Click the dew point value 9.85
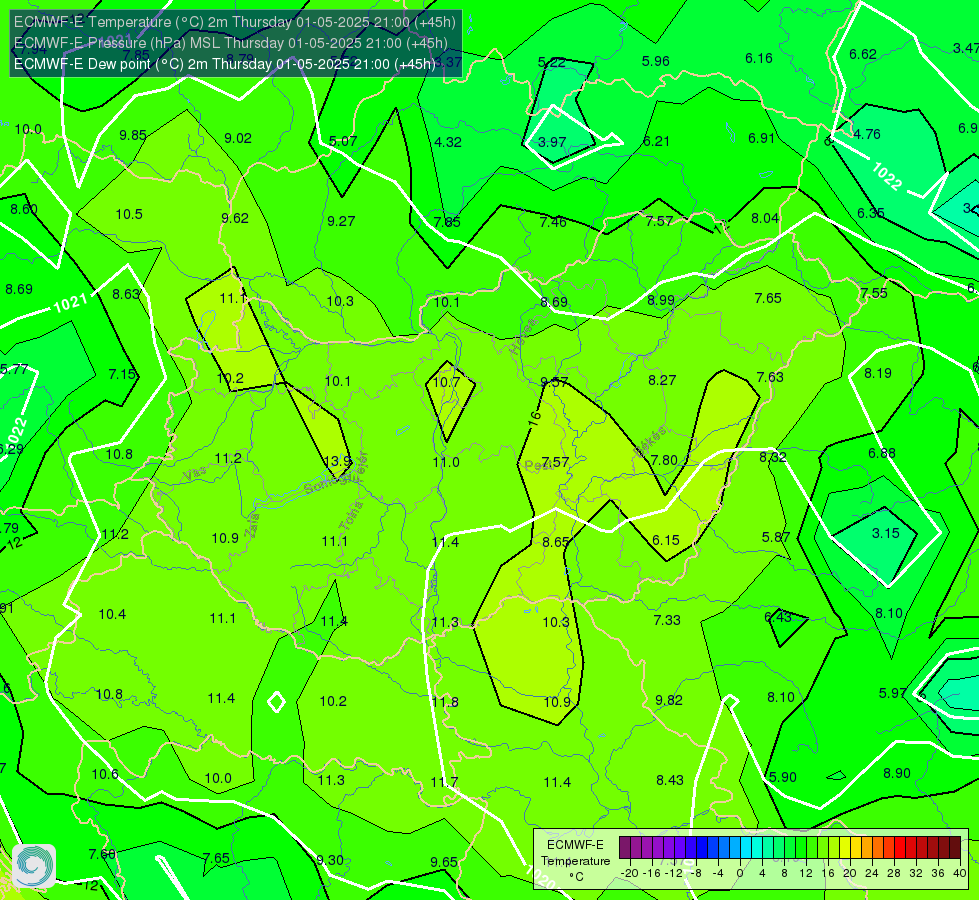The width and height of the screenshot is (979, 900). coord(133,135)
